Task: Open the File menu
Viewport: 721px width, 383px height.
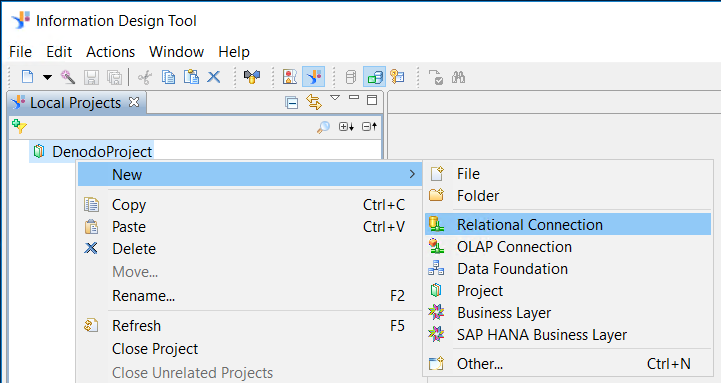Action: pos(20,51)
